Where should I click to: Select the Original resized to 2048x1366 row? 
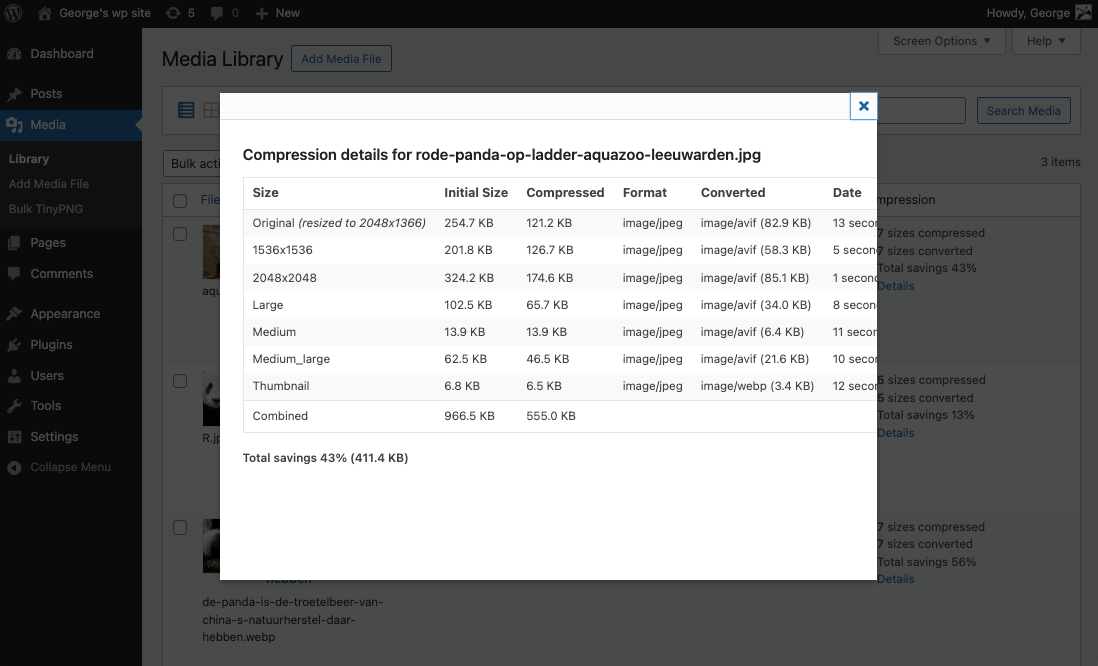[560, 223]
